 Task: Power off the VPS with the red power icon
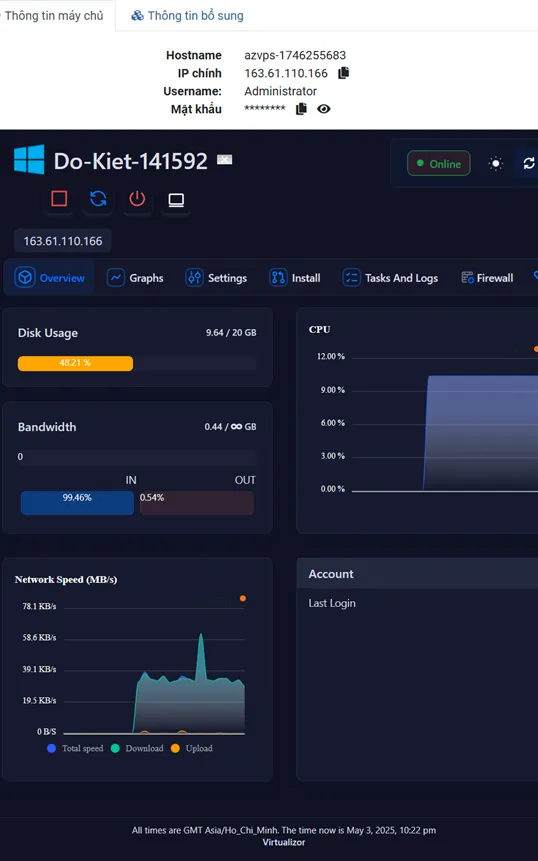click(x=137, y=199)
